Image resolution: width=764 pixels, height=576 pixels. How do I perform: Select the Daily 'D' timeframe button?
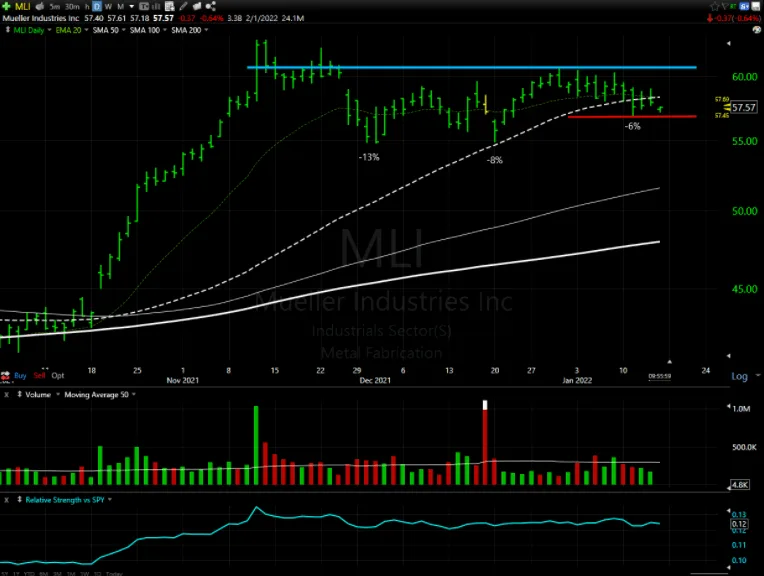(x=97, y=6)
